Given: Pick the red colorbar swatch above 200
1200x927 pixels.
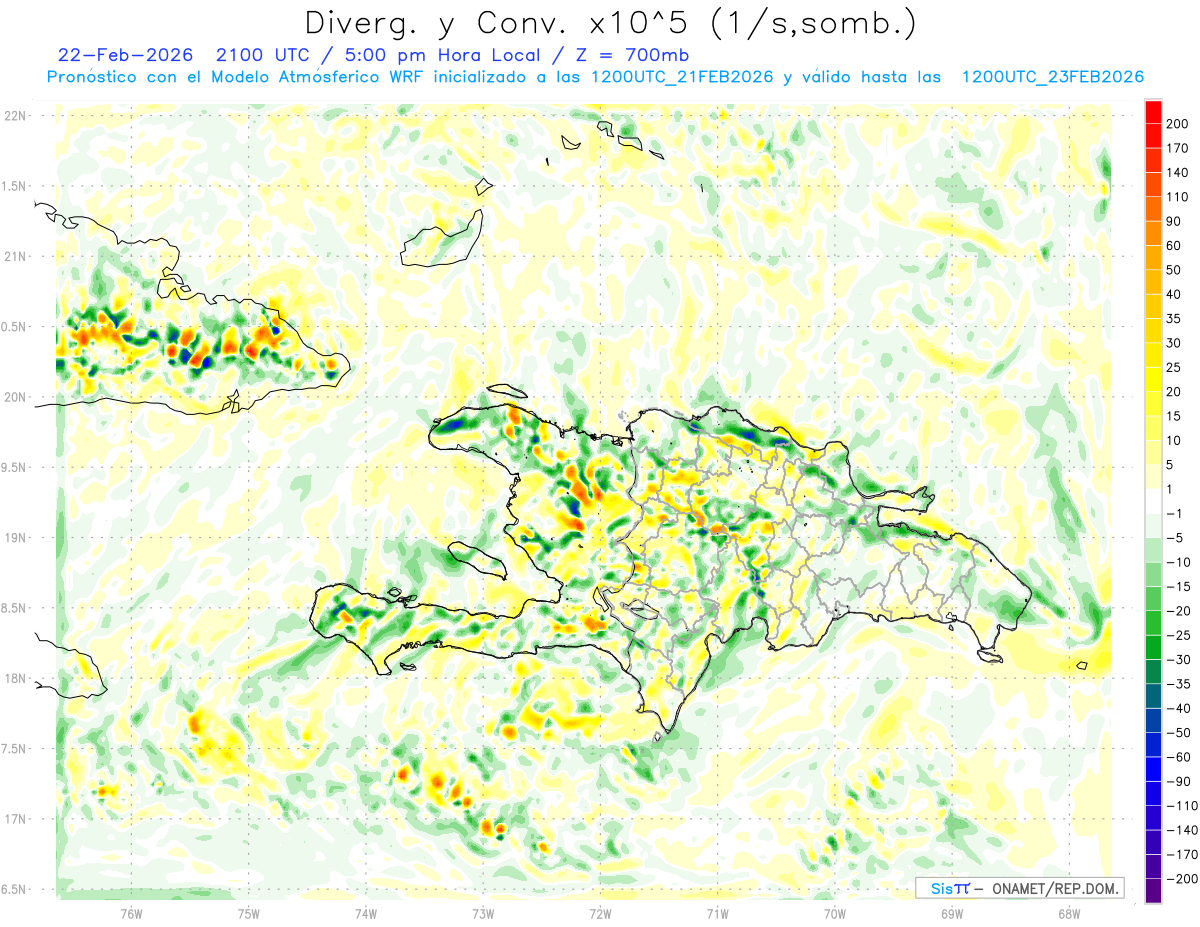Looking at the screenshot, I should click(x=1153, y=111).
